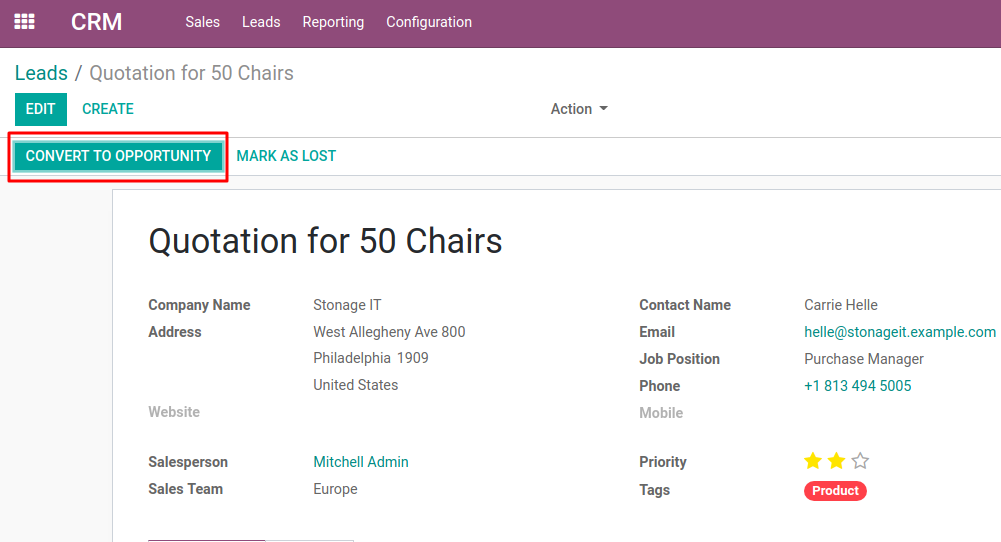Open the apps grid launcher icon
The width and height of the screenshot is (1001, 542).
click(24, 22)
